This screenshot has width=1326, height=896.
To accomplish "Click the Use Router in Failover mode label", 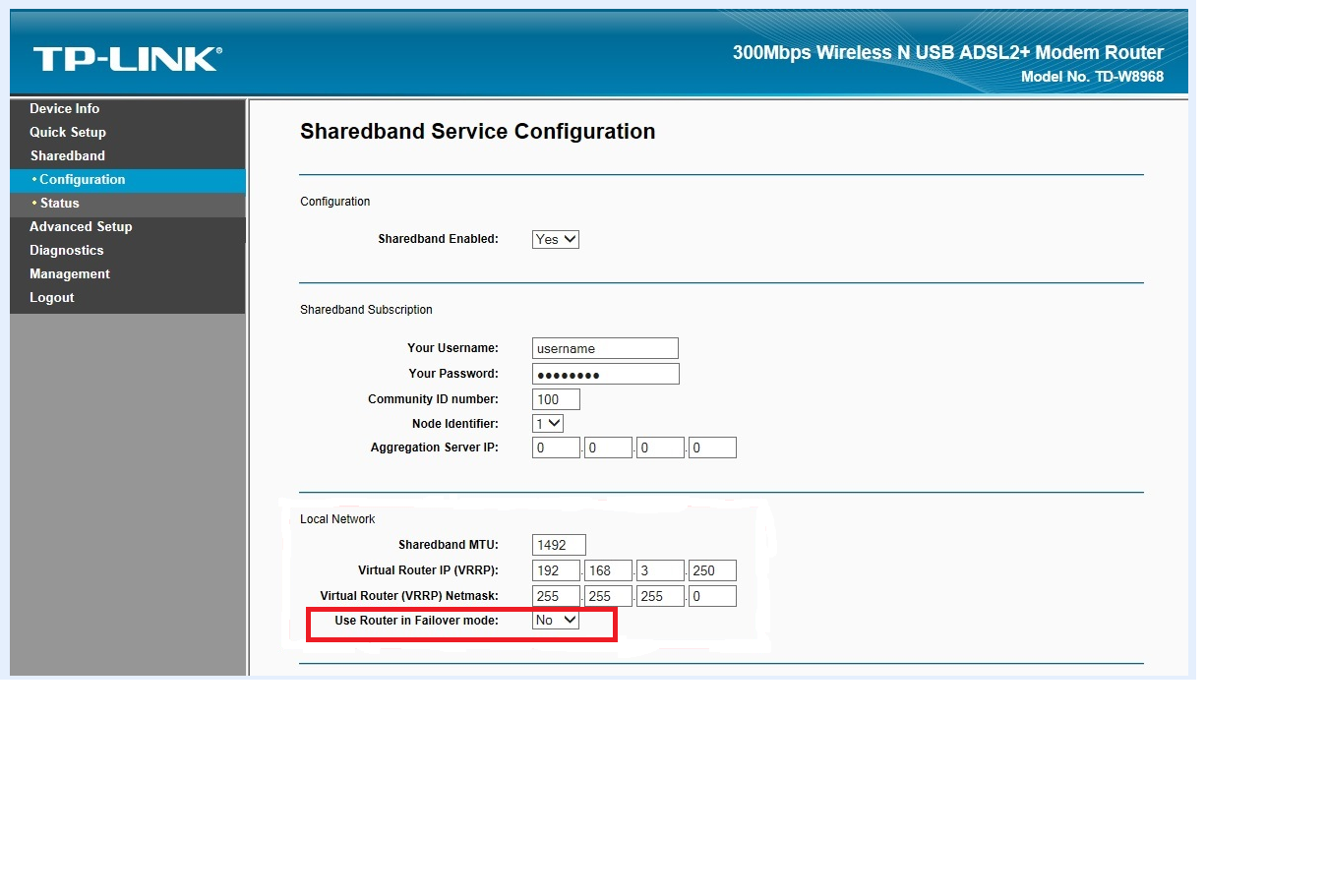I will click(x=416, y=621).
